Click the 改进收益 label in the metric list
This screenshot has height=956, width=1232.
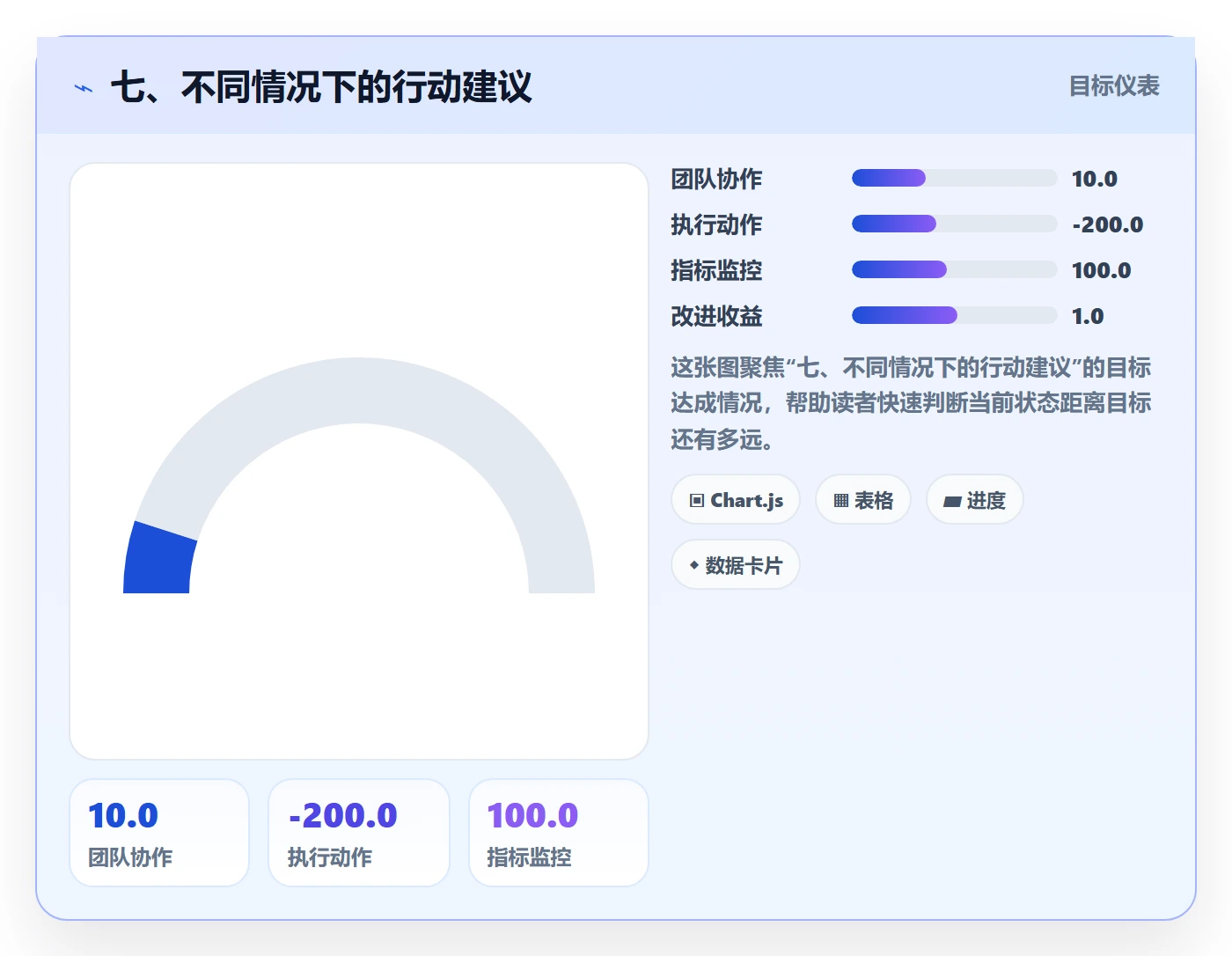[x=716, y=316]
